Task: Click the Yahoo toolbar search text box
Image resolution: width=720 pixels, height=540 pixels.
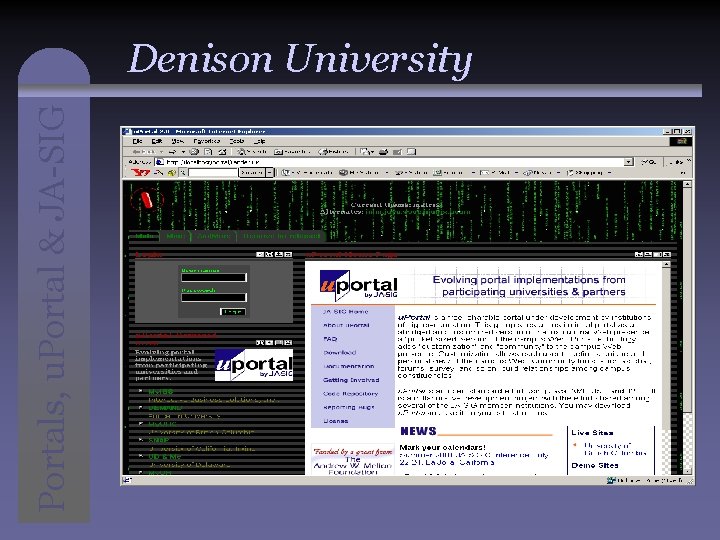Action: 212,173
